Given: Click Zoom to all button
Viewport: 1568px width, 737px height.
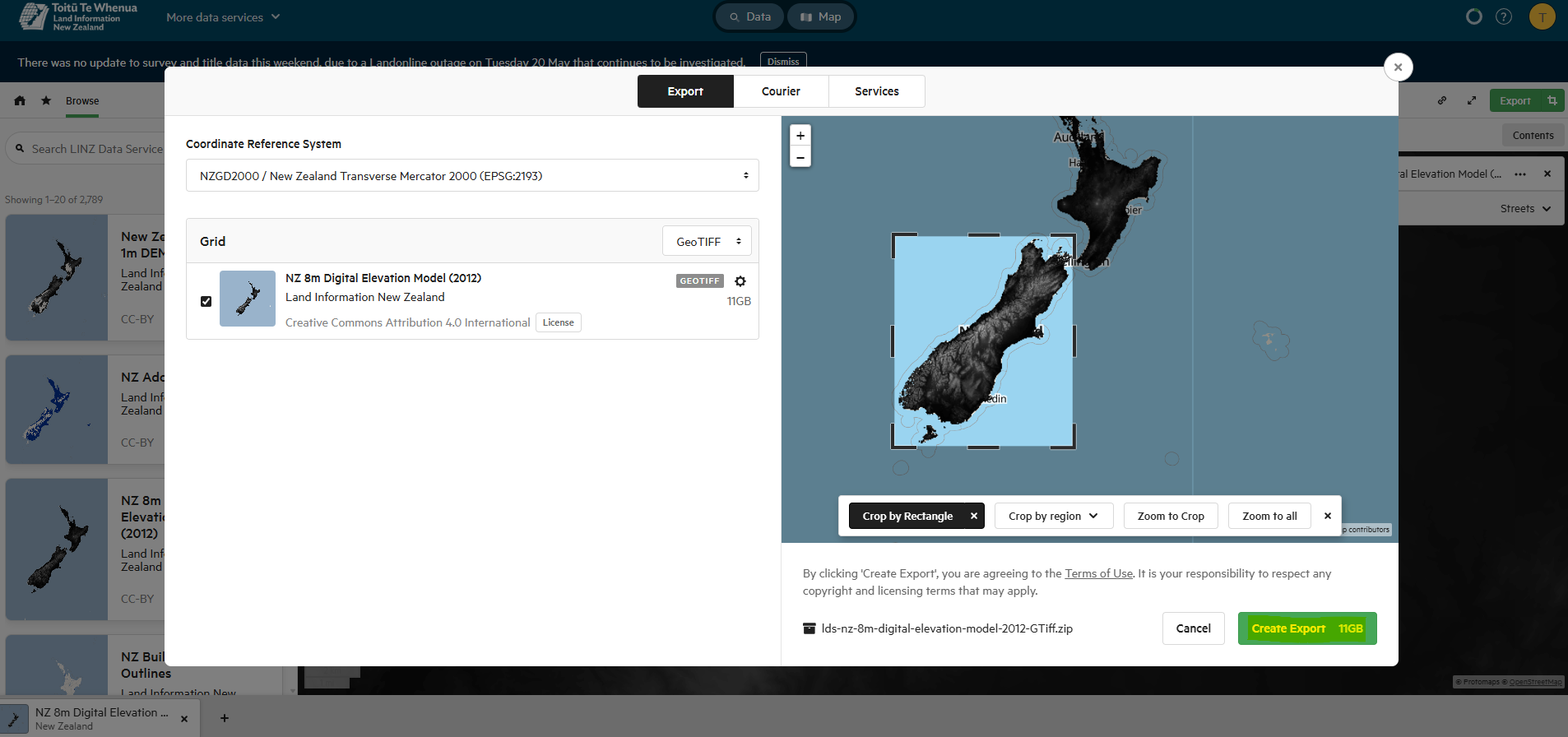Looking at the screenshot, I should click(1269, 516).
